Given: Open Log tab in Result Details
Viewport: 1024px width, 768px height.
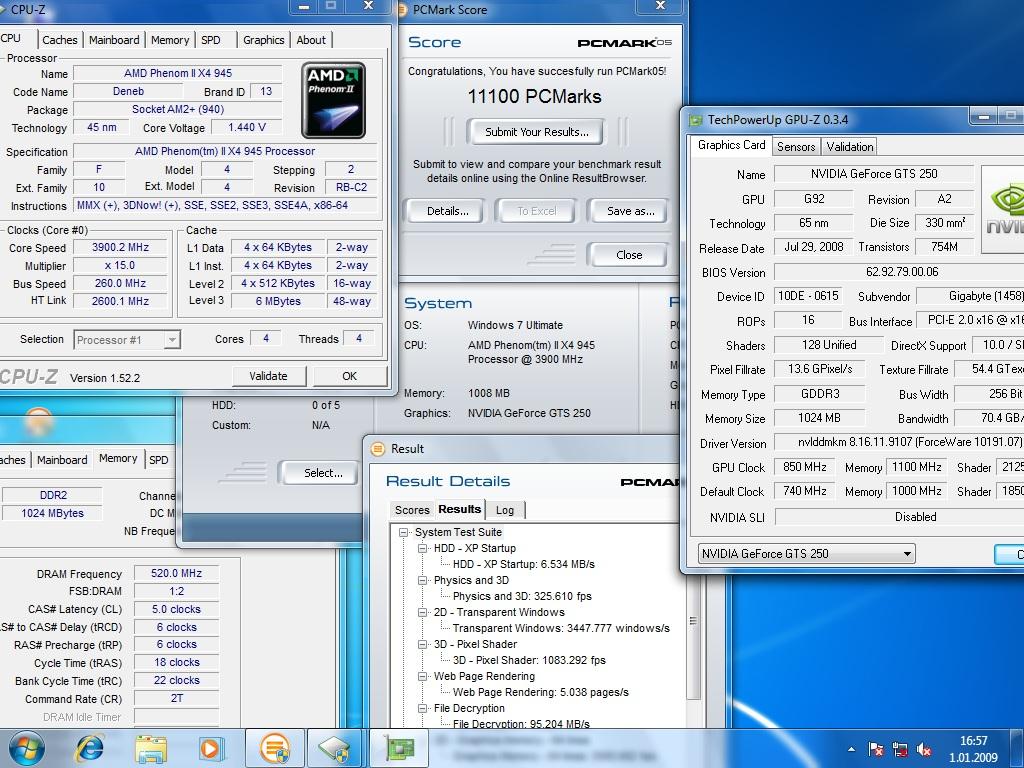Looking at the screenshot, I should [505, 510].
